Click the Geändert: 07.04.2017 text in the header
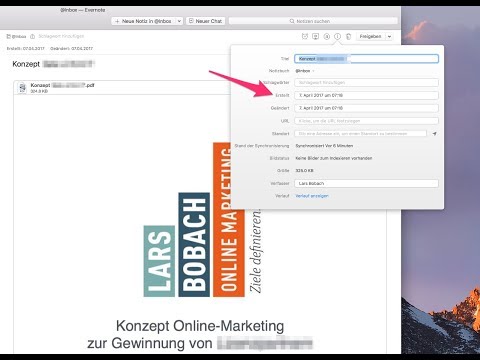 [x=71, y=48]
